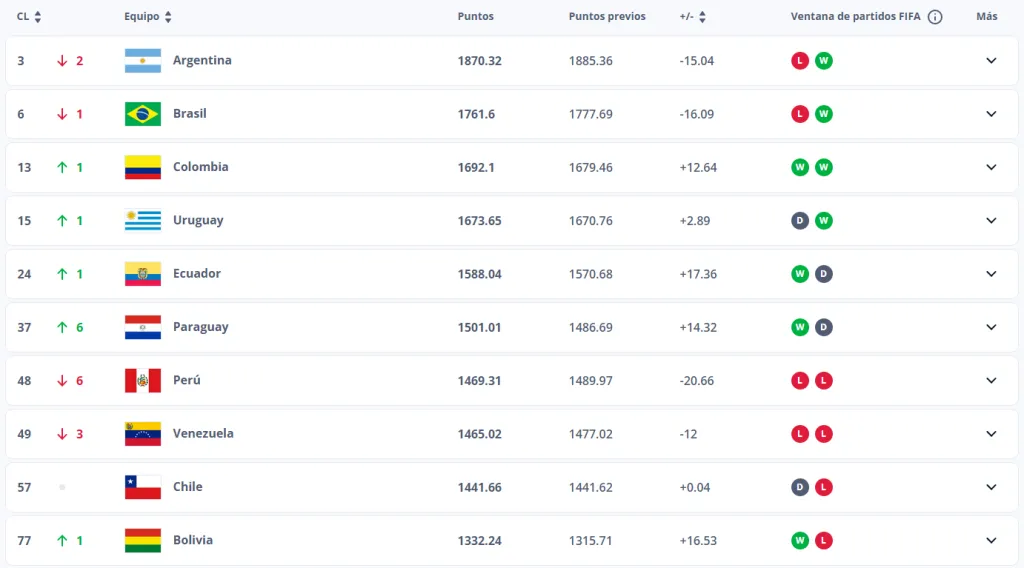Open the Perú team link
Viewport: 1024px width, 568px height.
pyautogui.click(x=186, y=380)
